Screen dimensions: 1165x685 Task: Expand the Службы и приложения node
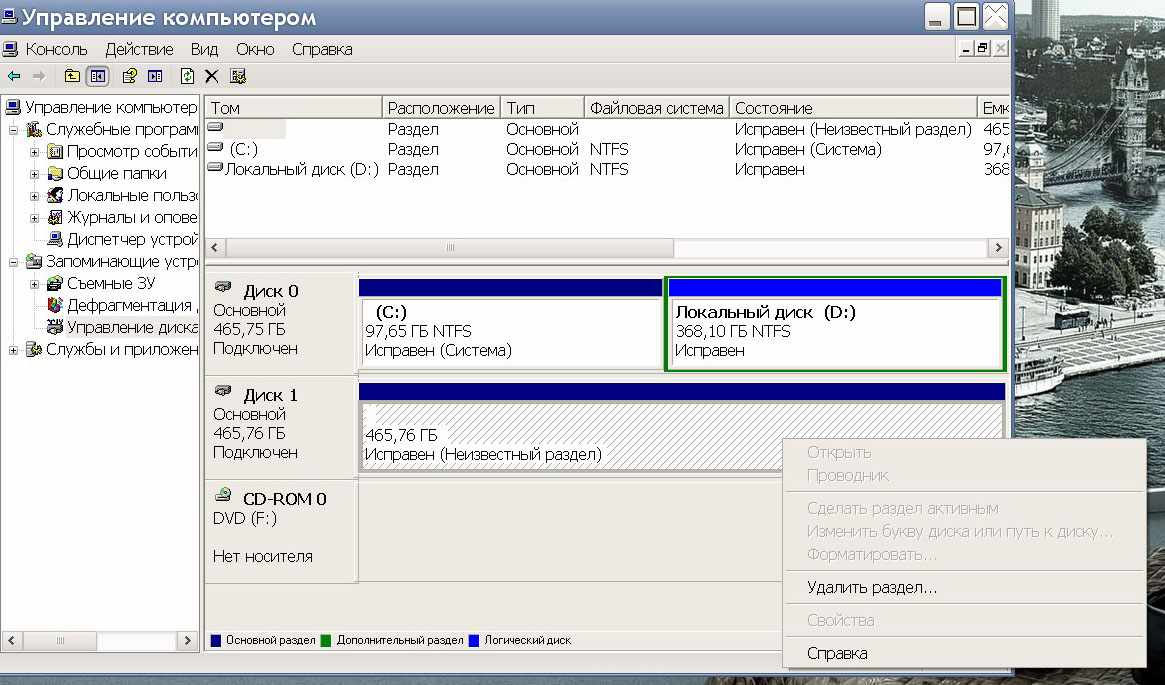pos(14,350)
